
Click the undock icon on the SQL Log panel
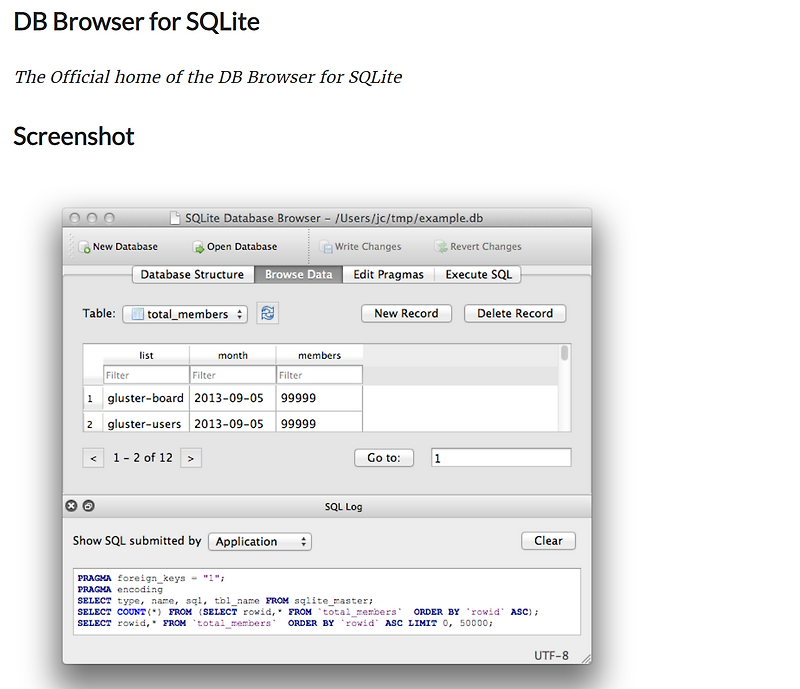(x=87, y=506)
